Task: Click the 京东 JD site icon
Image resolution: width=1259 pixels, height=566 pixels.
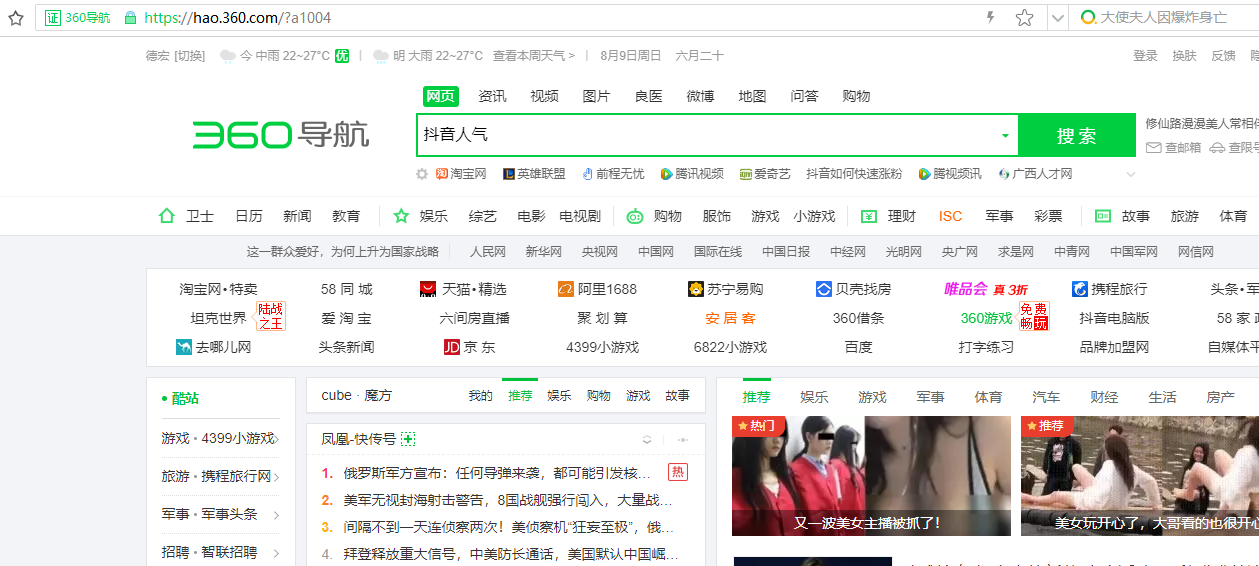Action: tap(452, 347)
